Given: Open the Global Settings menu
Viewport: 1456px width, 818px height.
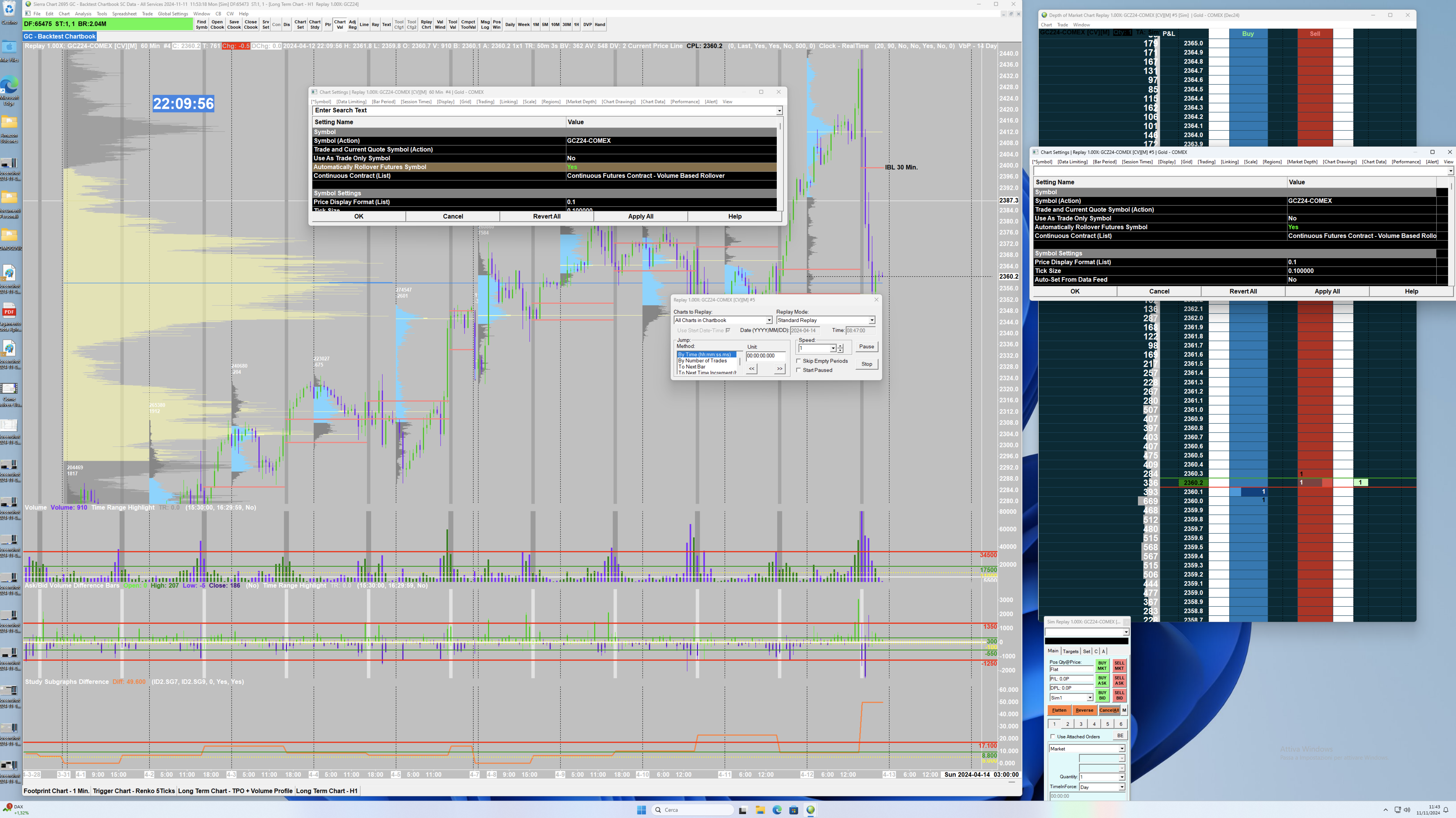Looking at the screenshot, I should click(x=173, y=14).
